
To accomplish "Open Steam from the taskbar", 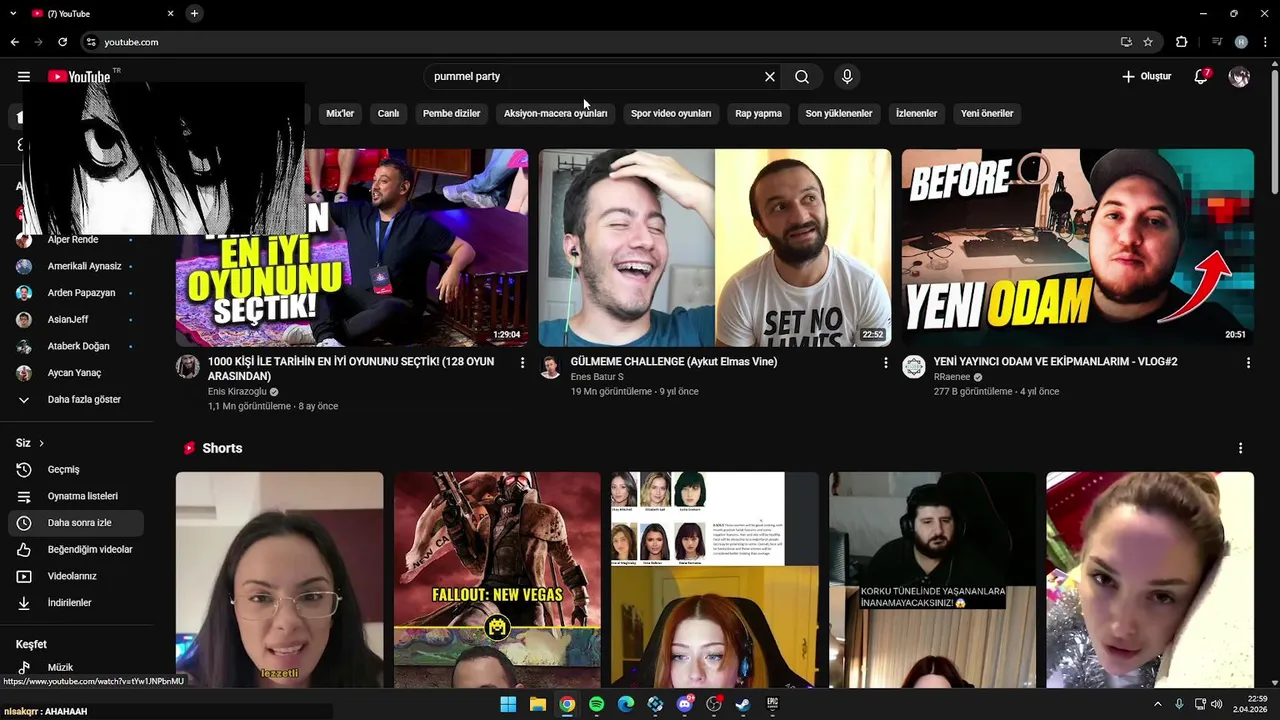I will (743, 704).
